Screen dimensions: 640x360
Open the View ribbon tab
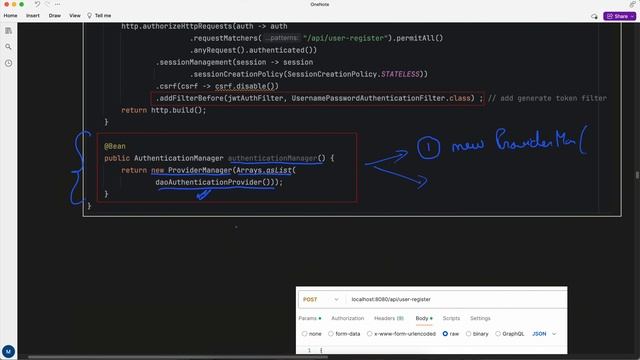[75, 16]
